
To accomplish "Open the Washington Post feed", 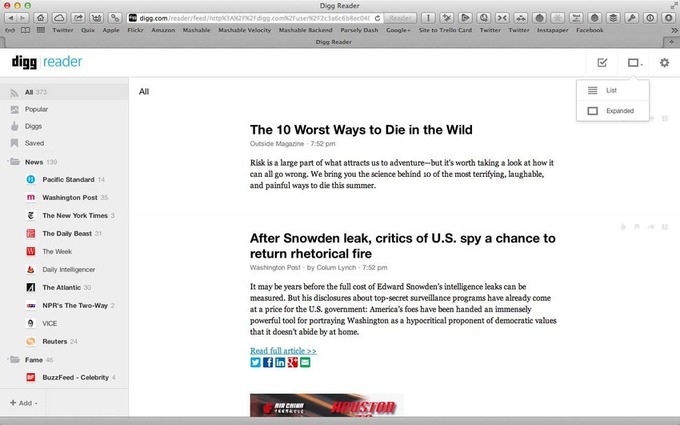I will (x=69, y=197).
